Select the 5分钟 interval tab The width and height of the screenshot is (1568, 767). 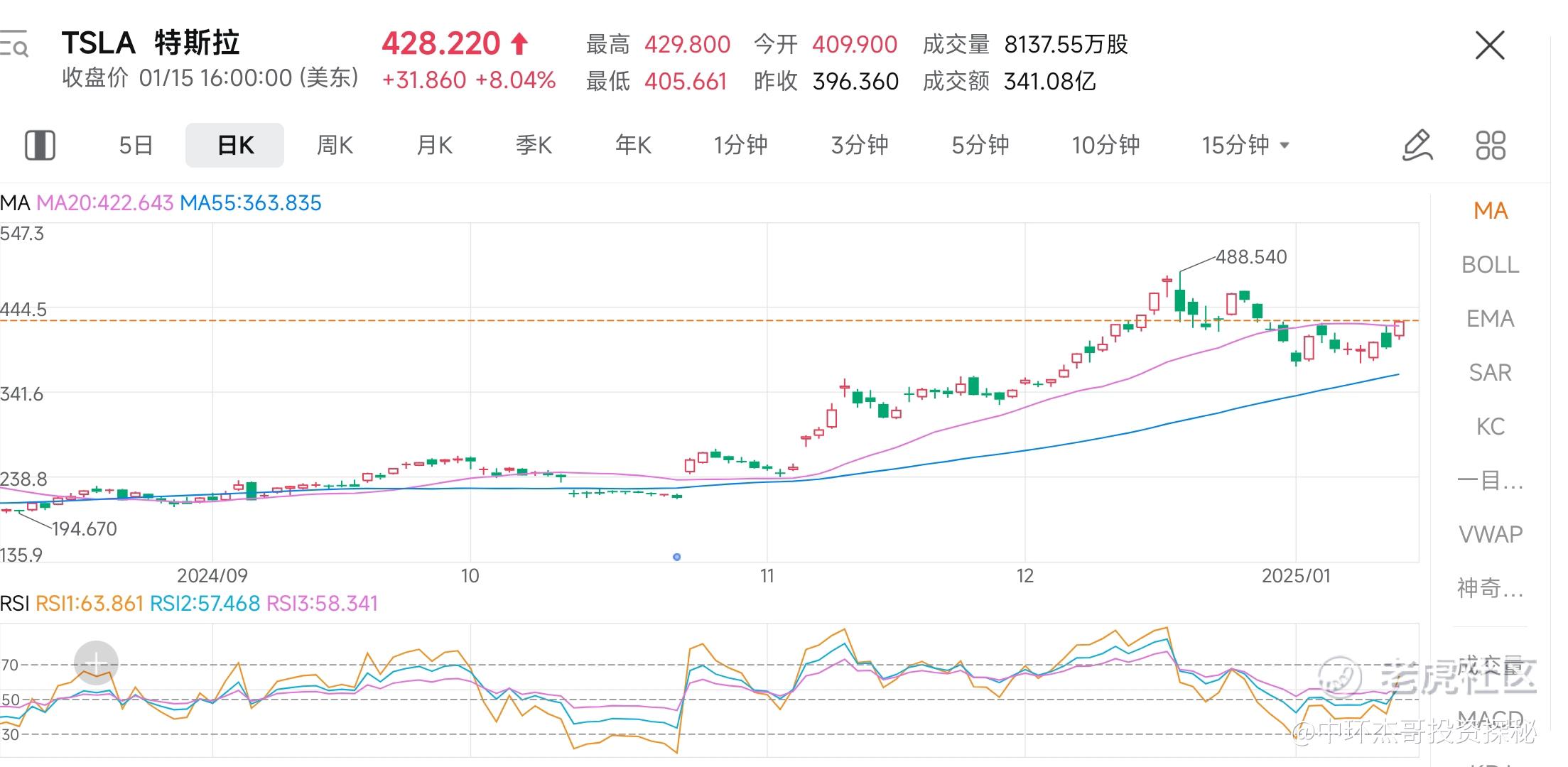click(x=980, y=145)
